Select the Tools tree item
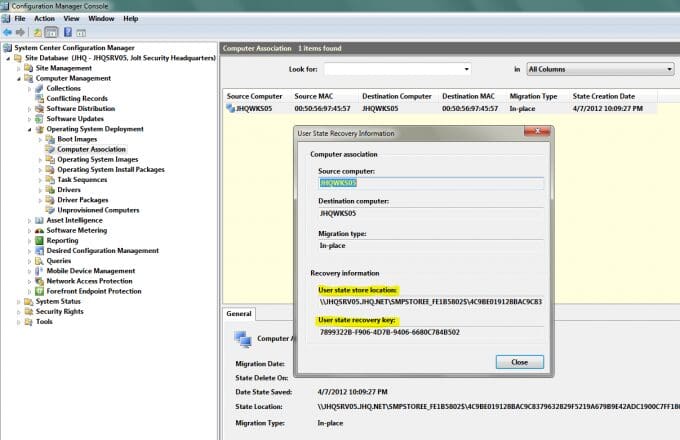 (x=44, y=322)
